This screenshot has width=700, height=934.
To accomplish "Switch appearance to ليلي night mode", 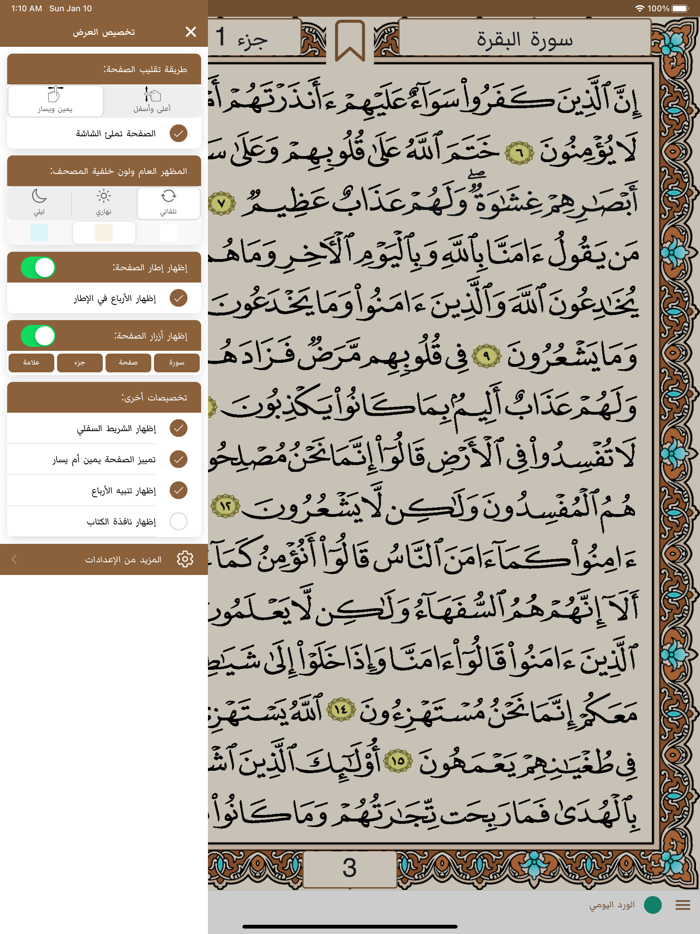I will point(39,203).
